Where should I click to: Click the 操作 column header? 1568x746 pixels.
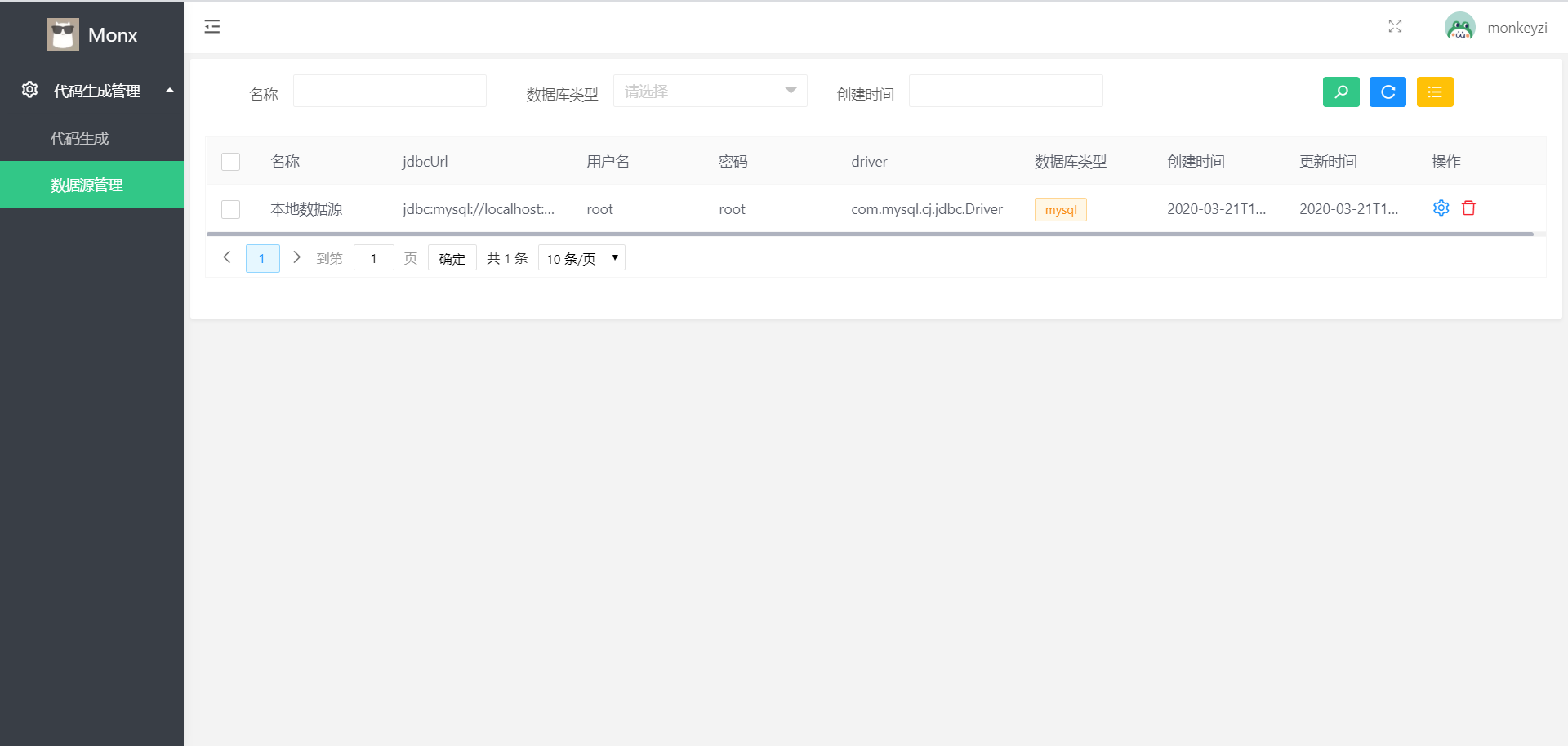1446,162
